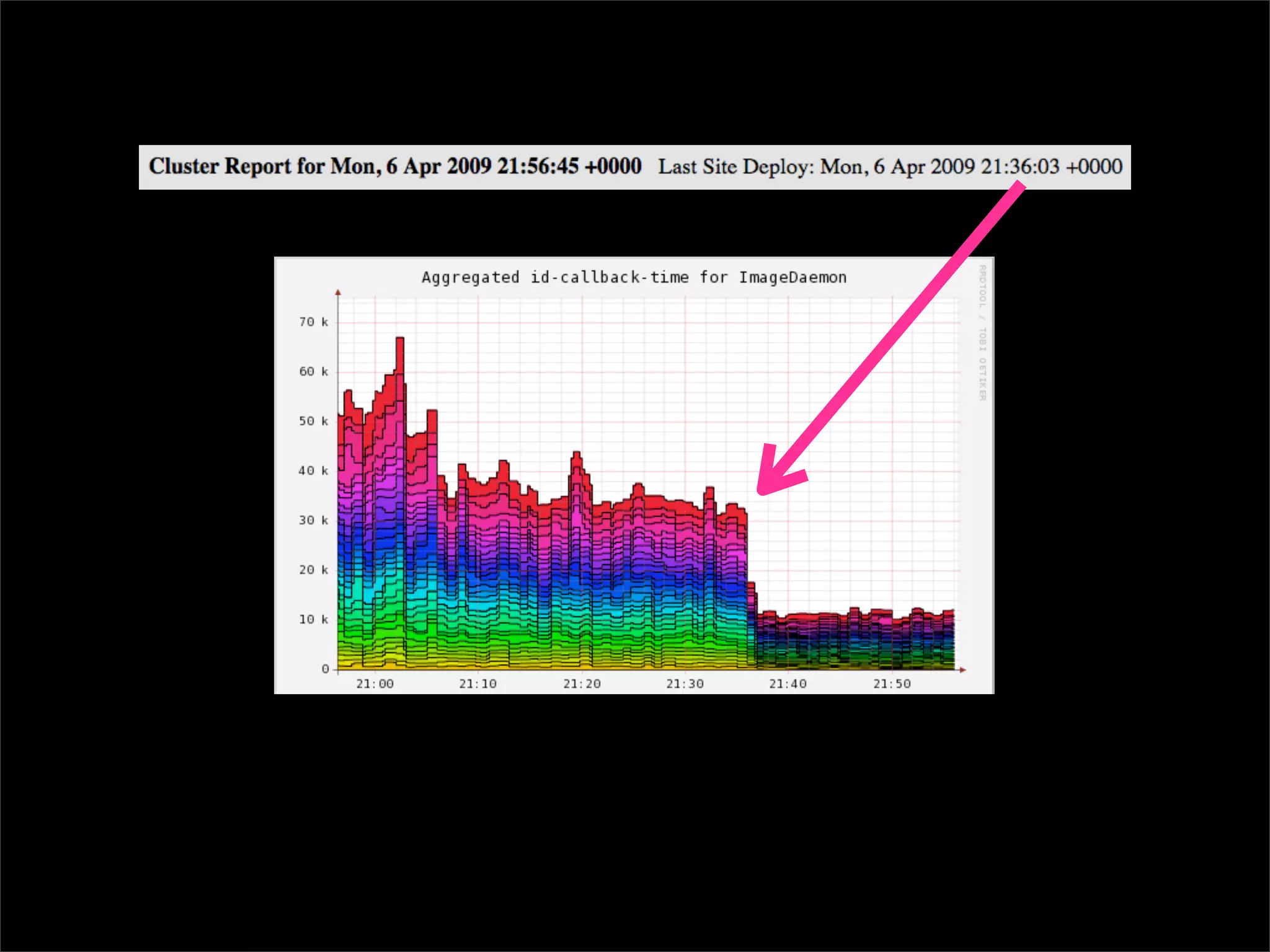
Task: Click the 21:50 time axis label
Action: pyautogui.click(x=892, y=684)
